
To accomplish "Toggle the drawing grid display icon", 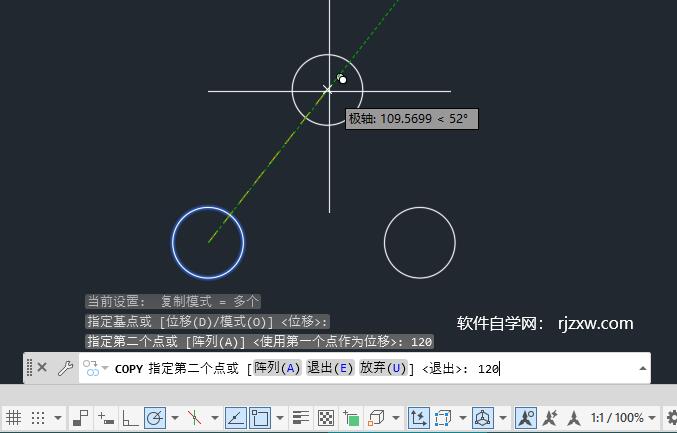I will (x=13, y=417).
